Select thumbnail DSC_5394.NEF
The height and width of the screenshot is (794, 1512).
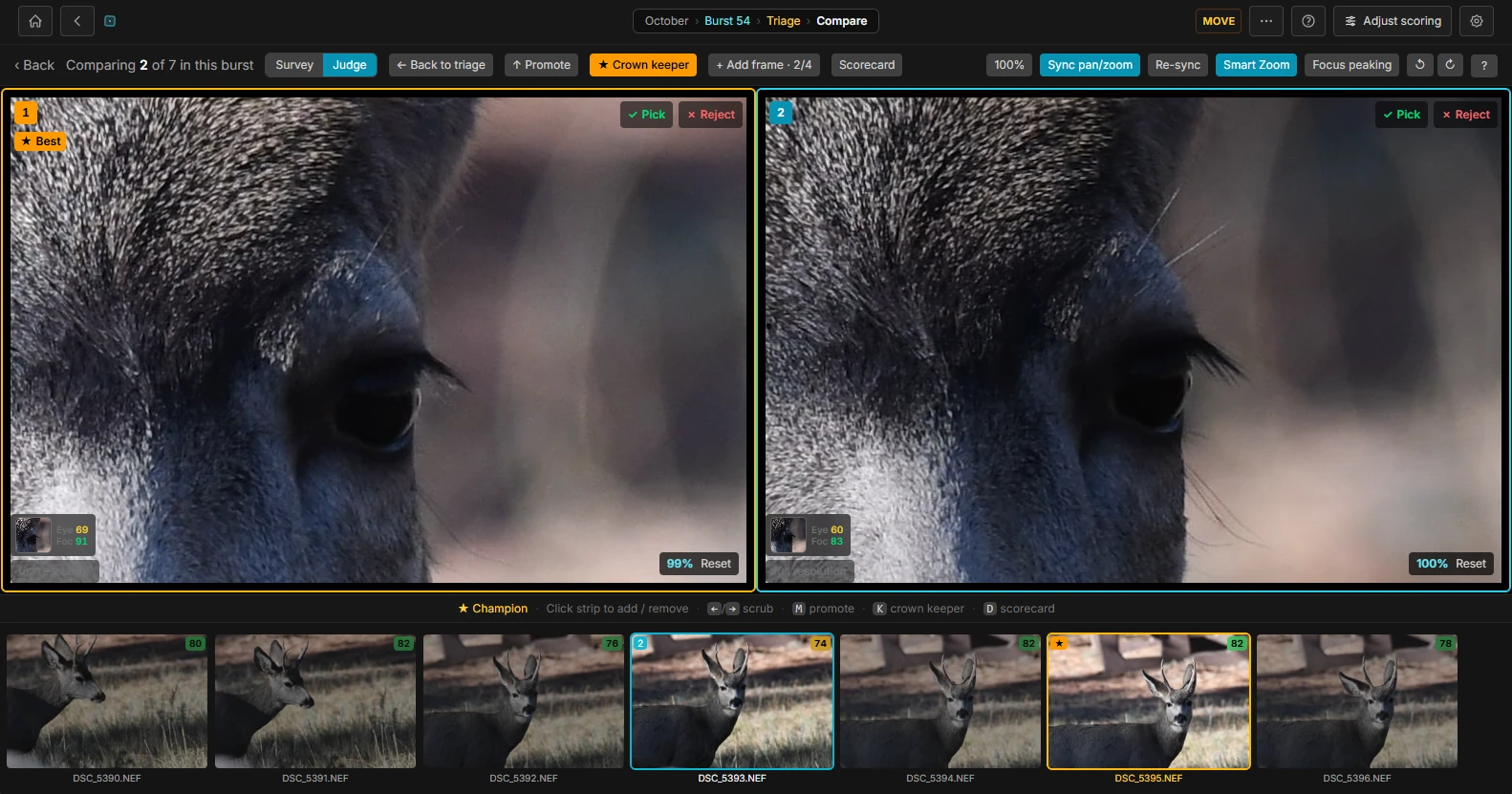[x=940, y=701]
